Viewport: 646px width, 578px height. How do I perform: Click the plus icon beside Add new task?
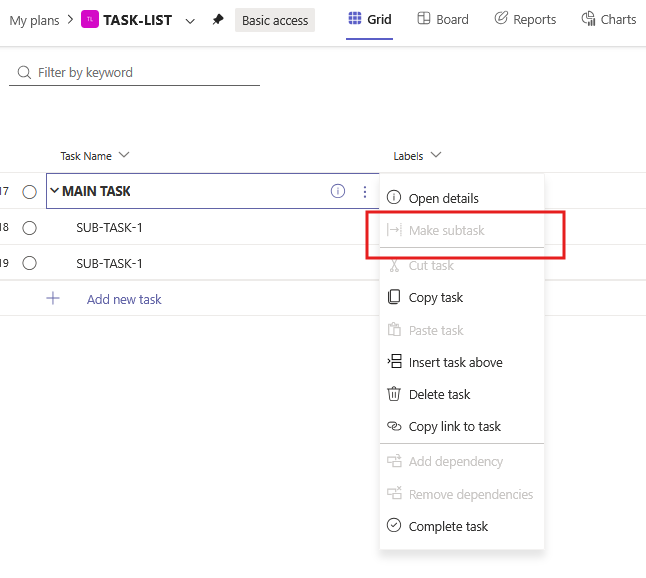[53, 298]
